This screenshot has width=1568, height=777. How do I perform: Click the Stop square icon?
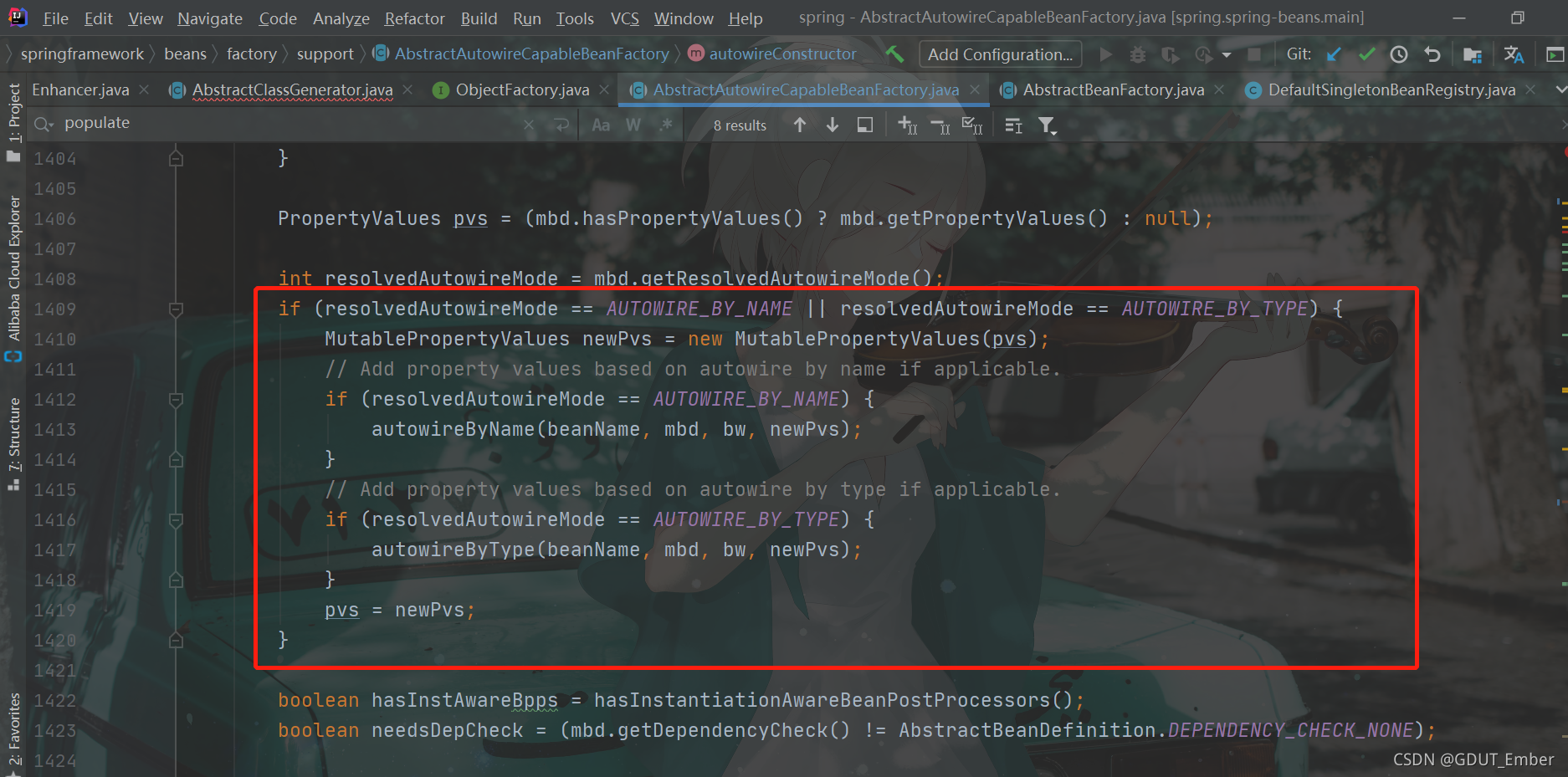[1254, 54]
